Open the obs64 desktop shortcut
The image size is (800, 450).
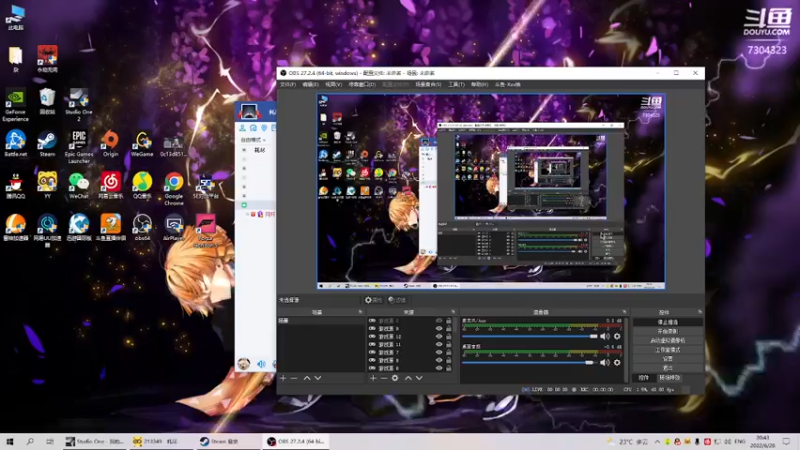[x=142, y=227]
